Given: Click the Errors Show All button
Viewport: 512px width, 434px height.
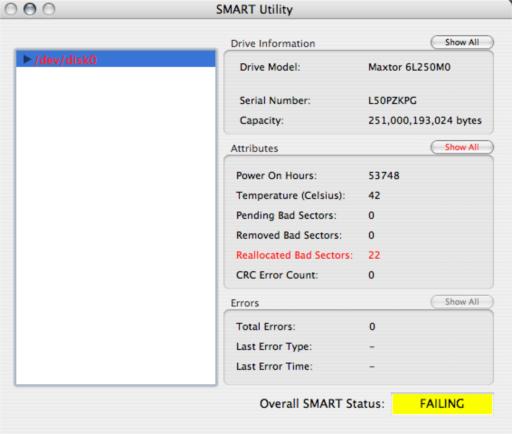Looking at the screenshot, I should click(462, 302).
